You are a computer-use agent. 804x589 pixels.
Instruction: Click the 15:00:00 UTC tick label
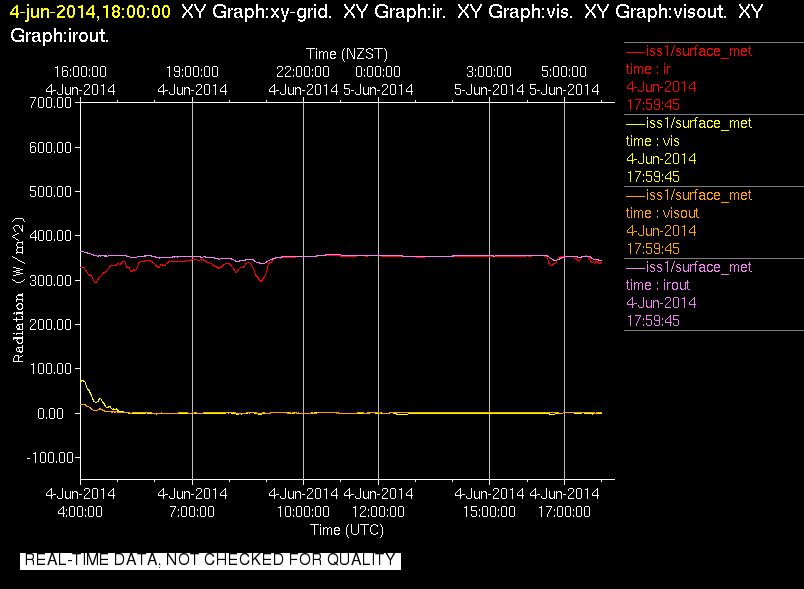489,512
